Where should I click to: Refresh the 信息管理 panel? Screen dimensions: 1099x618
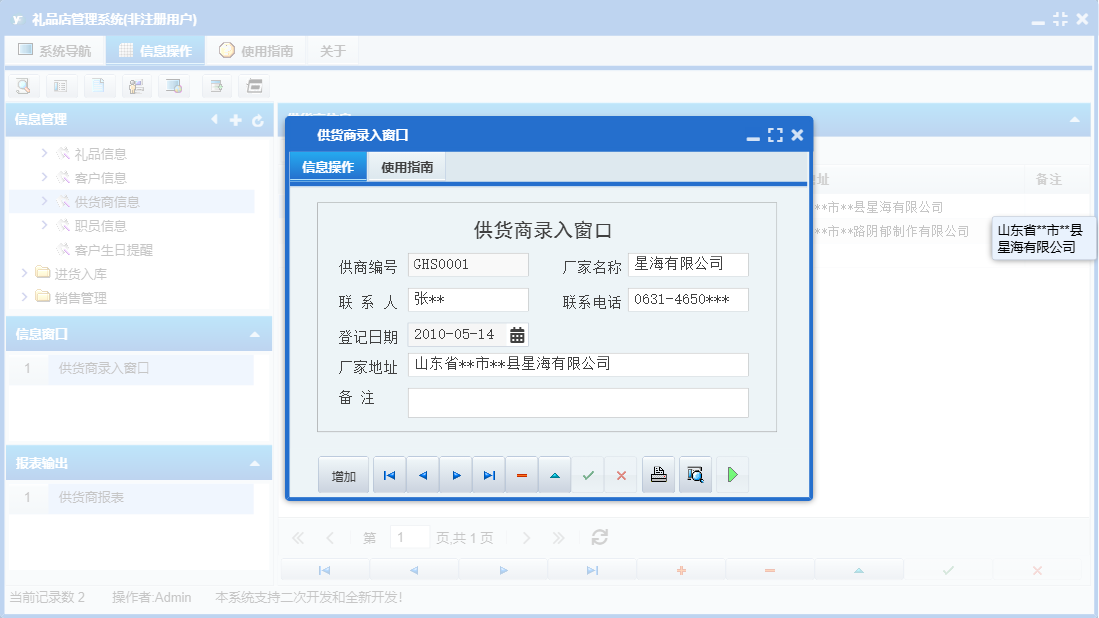(x=258, y=121)
